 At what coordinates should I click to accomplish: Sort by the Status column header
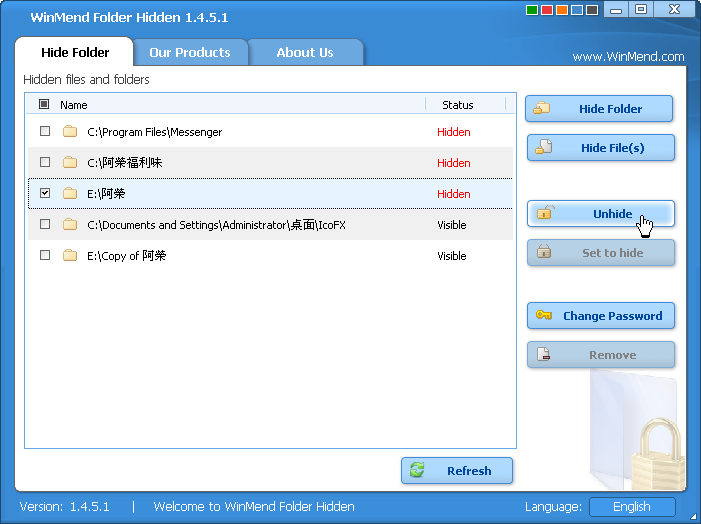pyautogui.click(x=458, y=105)
